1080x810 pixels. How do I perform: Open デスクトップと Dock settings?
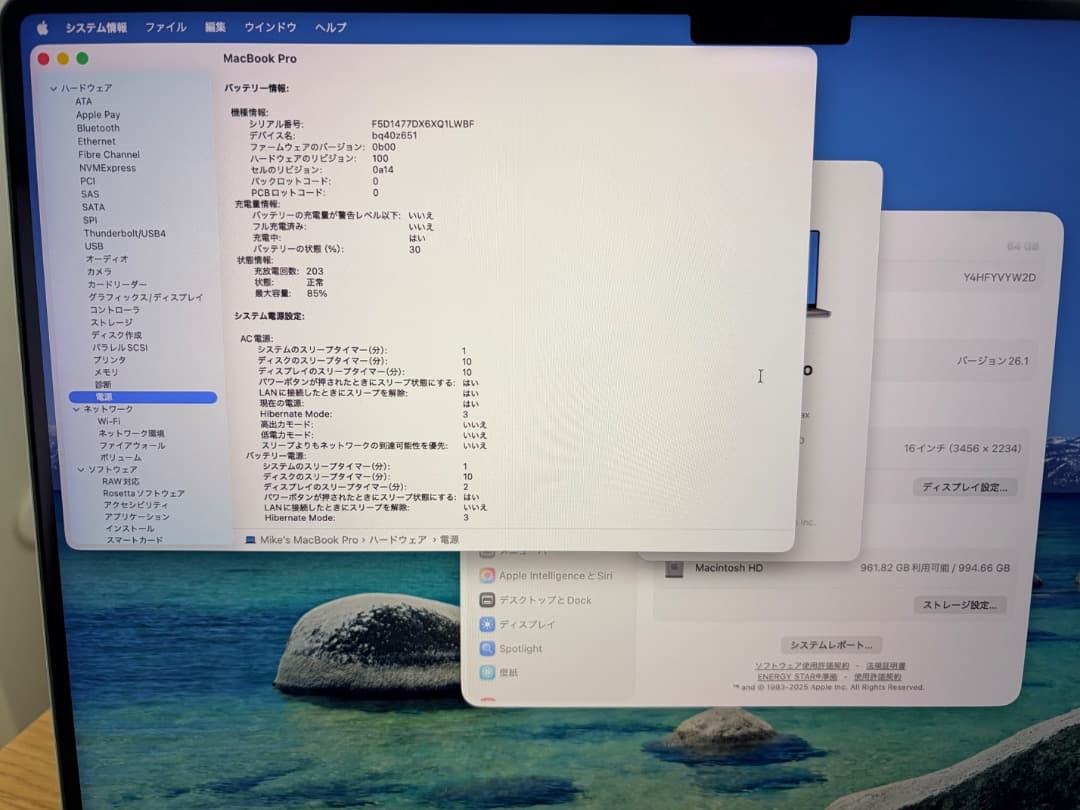coord(536,600)
